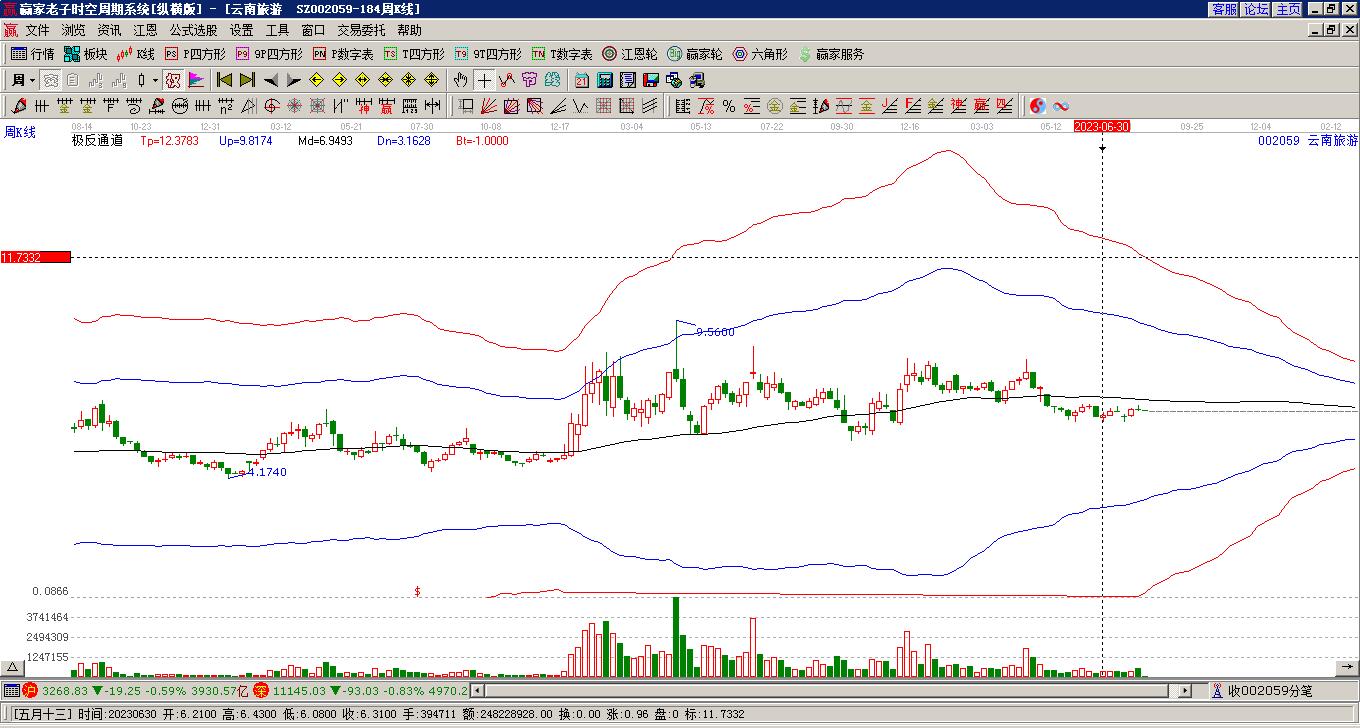Open the red-blue yin-yang icon
Image resolution: width=1360 pixels, height=728 pixels.
pos(1038,106)
